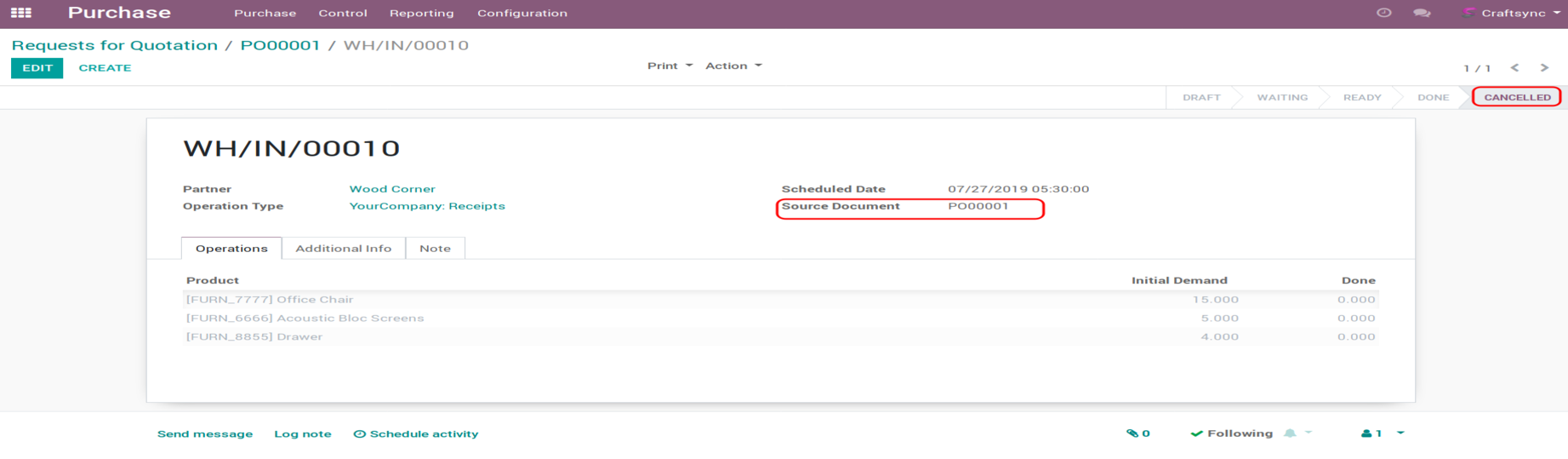
Task: Expand the Print dropdown
Action: pyautogui.click(x=670, y=66)
